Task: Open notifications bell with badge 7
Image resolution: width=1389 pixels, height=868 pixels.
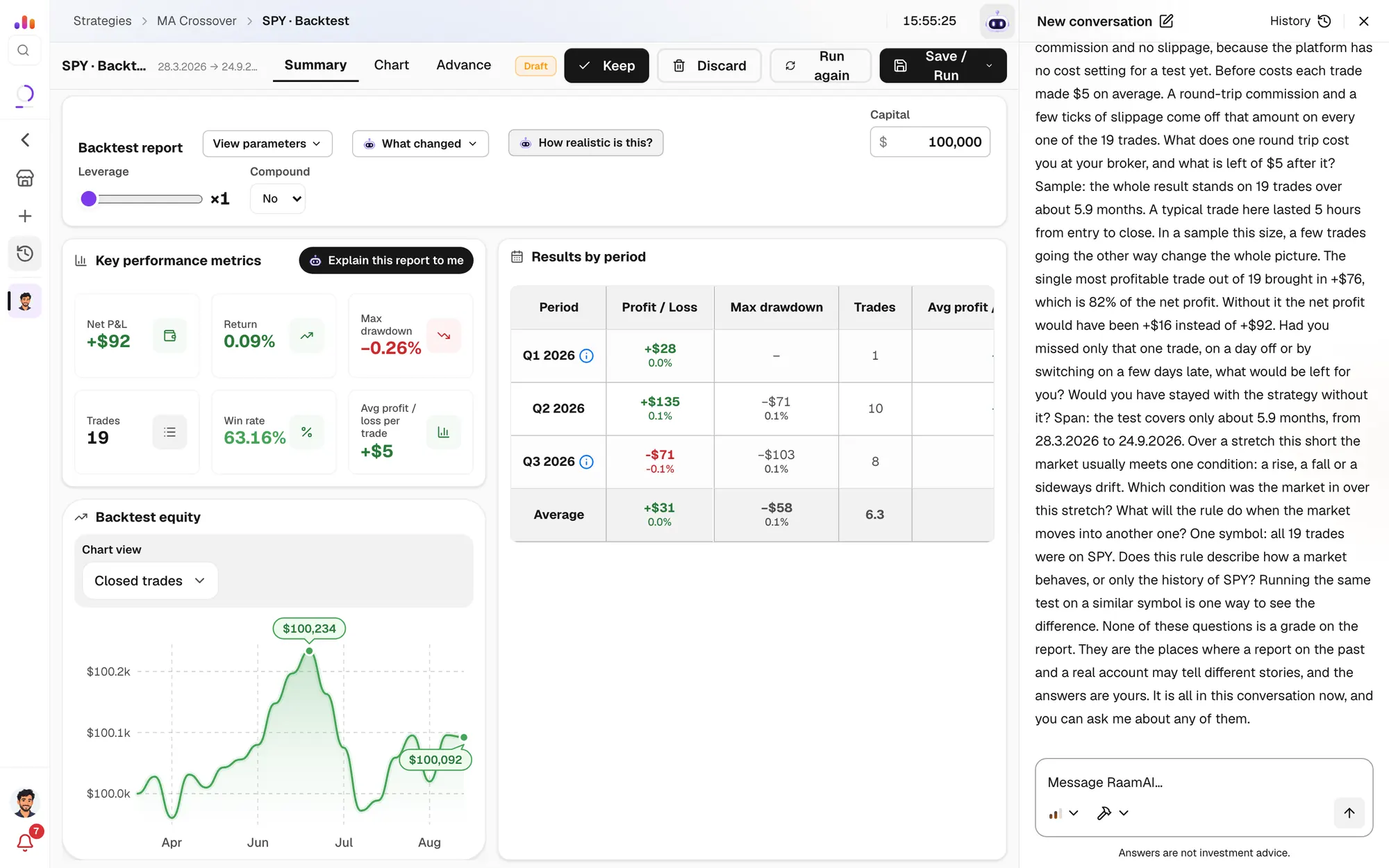Action: [x=25, y=842]
